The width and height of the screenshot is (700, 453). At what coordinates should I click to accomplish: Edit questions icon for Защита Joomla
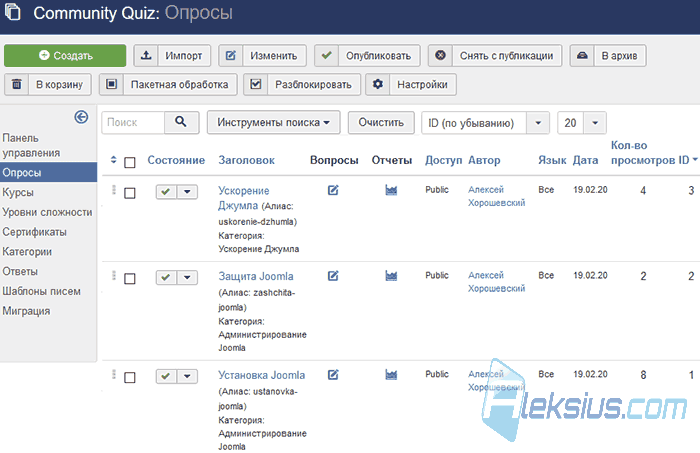pos(333,276)
